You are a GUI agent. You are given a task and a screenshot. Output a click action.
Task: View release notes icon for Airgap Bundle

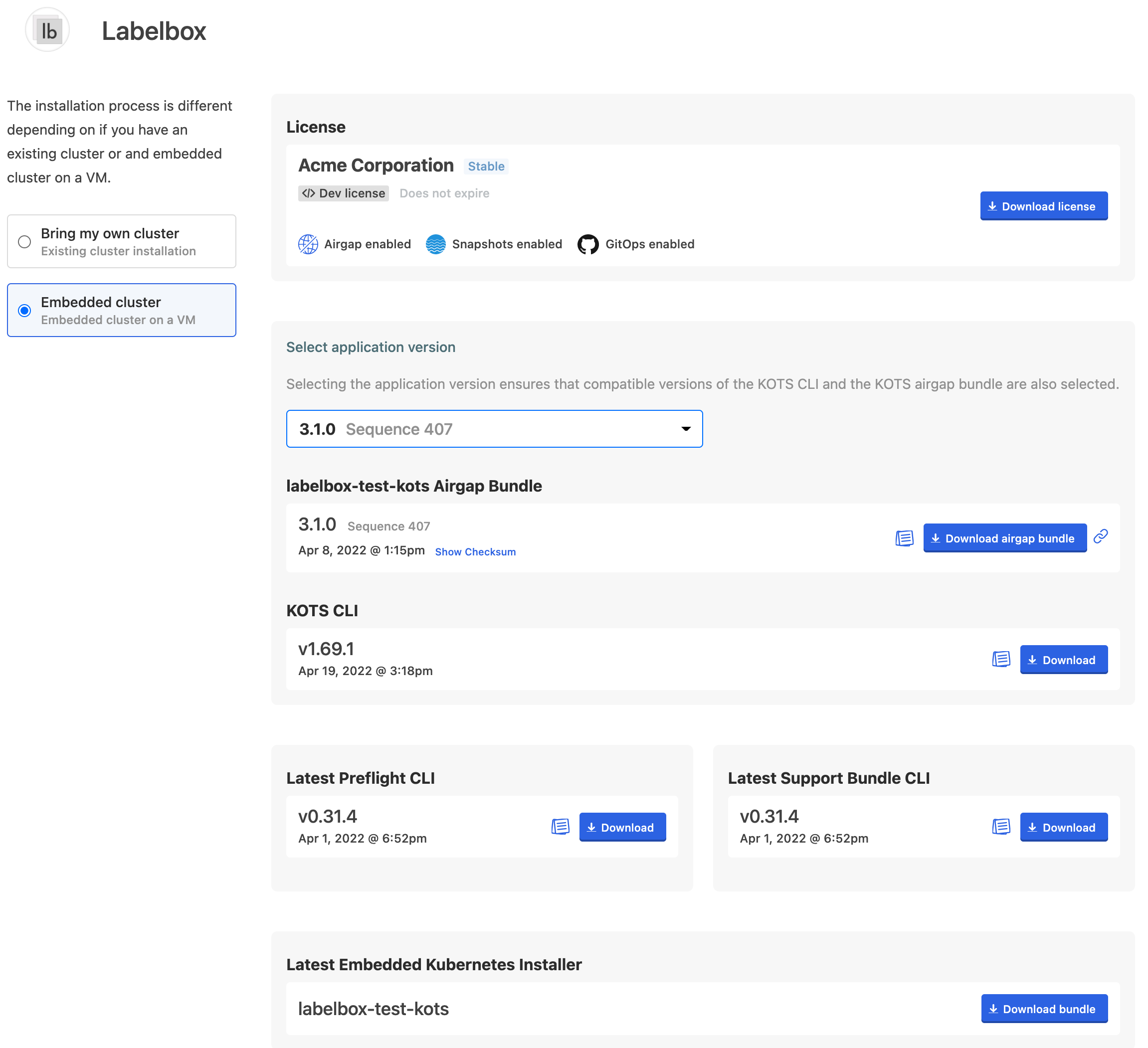click(x=904, y=538)
